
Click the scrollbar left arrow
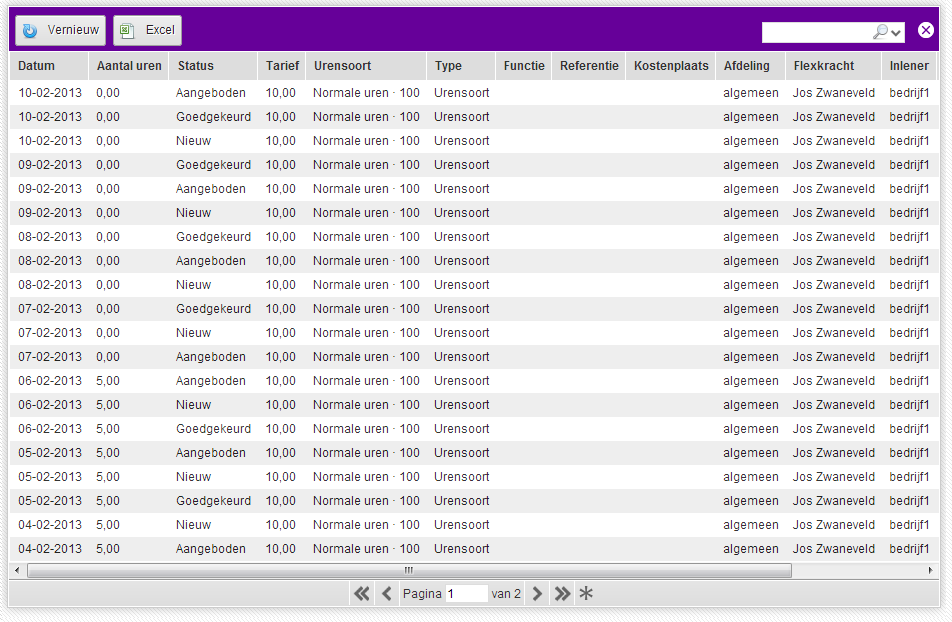(x=17, y=570)
